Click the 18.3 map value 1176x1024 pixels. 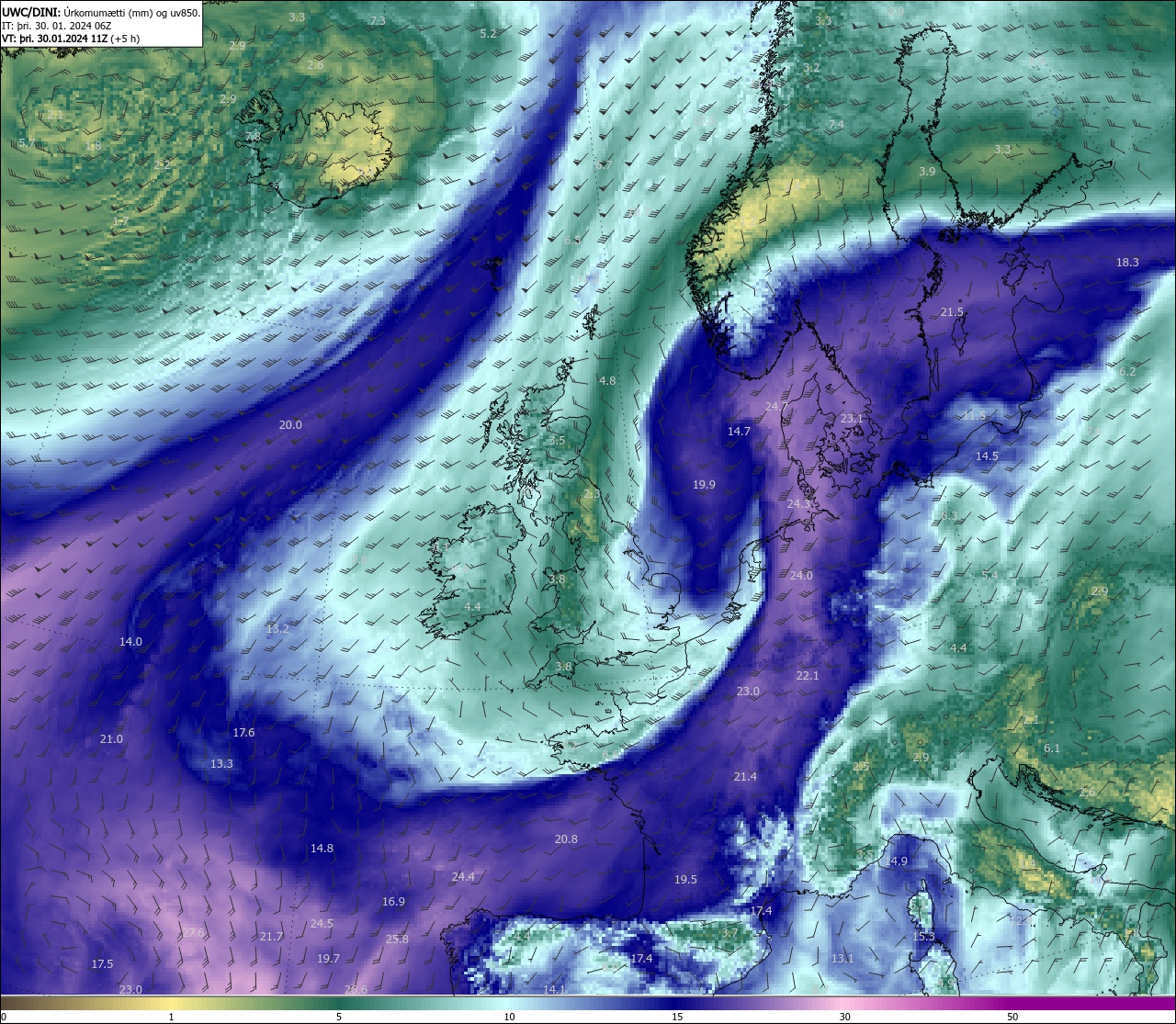point(1127,263)
